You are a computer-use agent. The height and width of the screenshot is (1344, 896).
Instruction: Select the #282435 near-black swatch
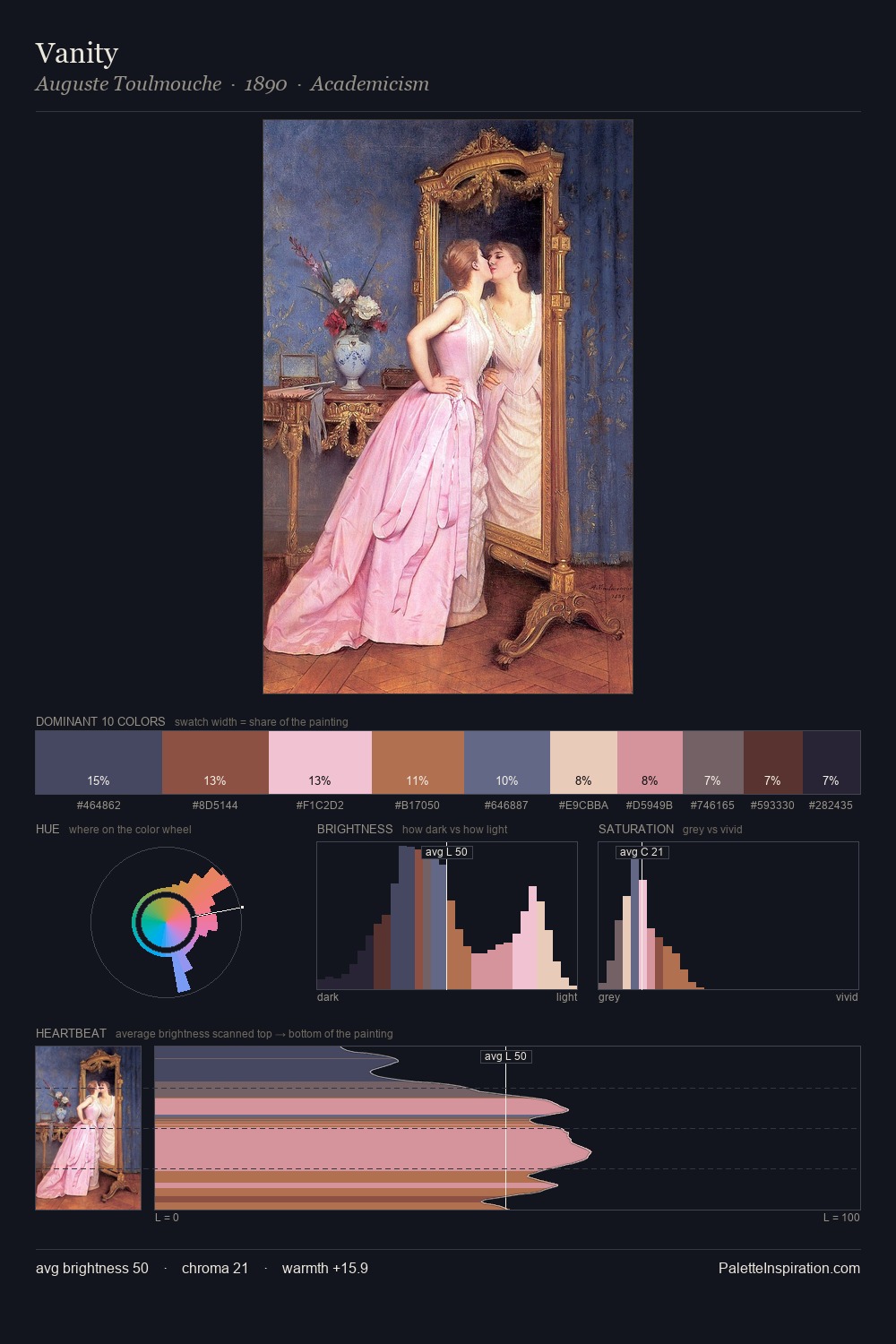[x=831, y=762]
